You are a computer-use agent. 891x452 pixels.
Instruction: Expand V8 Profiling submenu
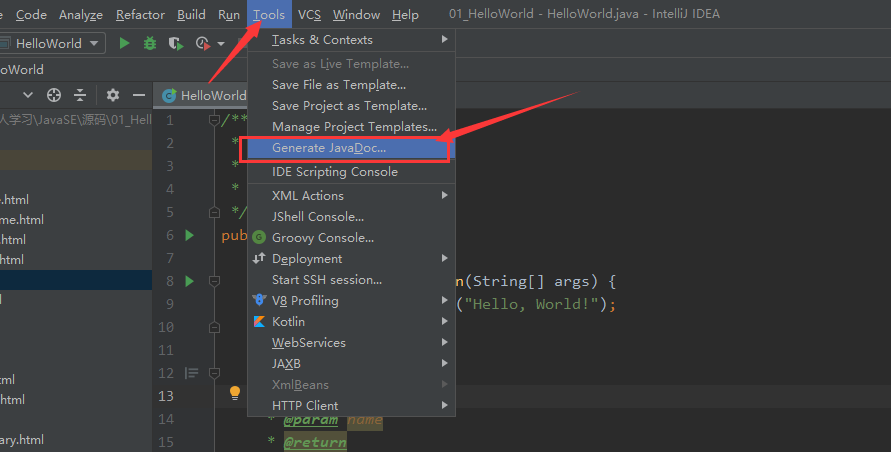point(351,301)
